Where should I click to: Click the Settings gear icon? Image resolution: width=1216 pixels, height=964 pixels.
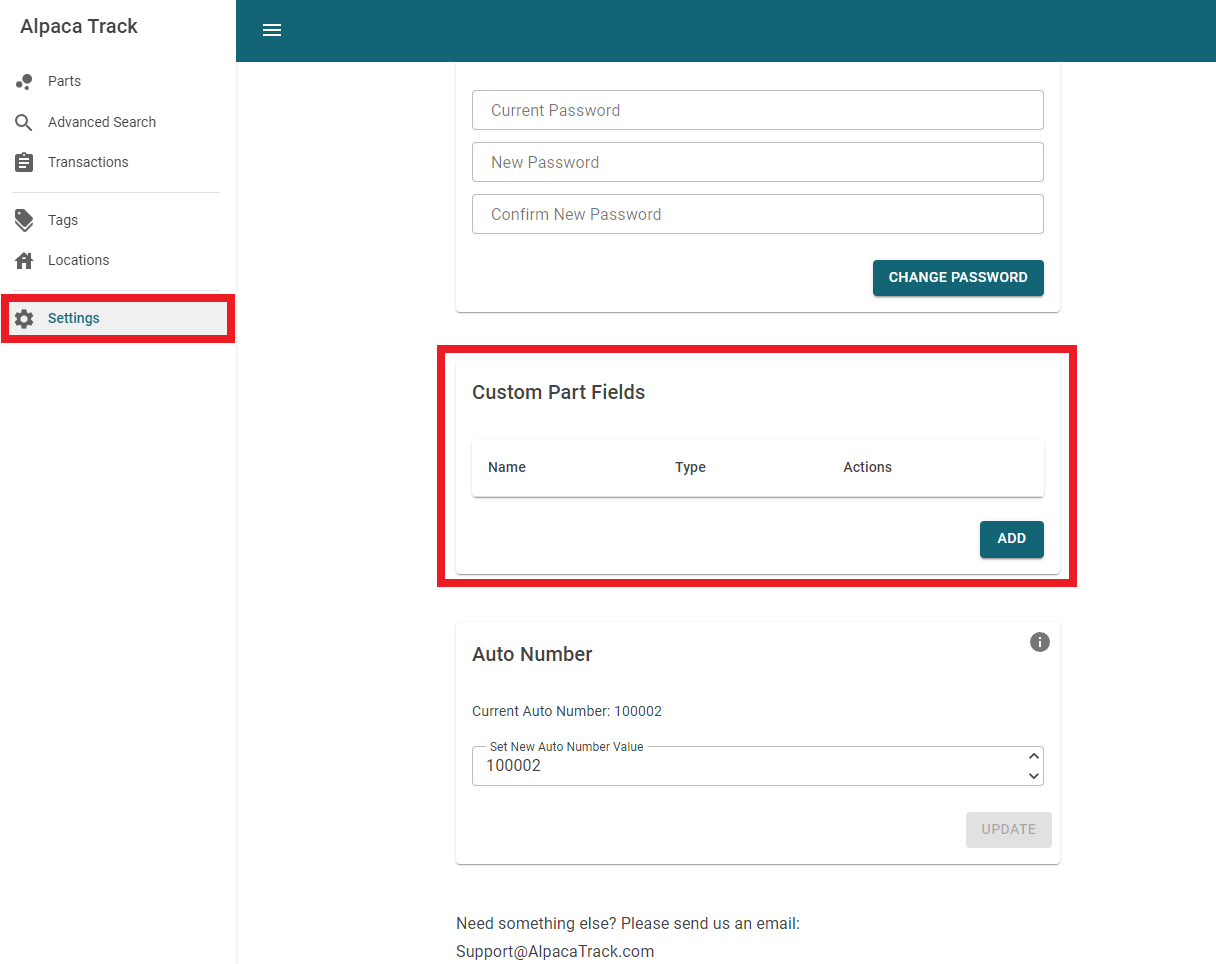point(24,319)
